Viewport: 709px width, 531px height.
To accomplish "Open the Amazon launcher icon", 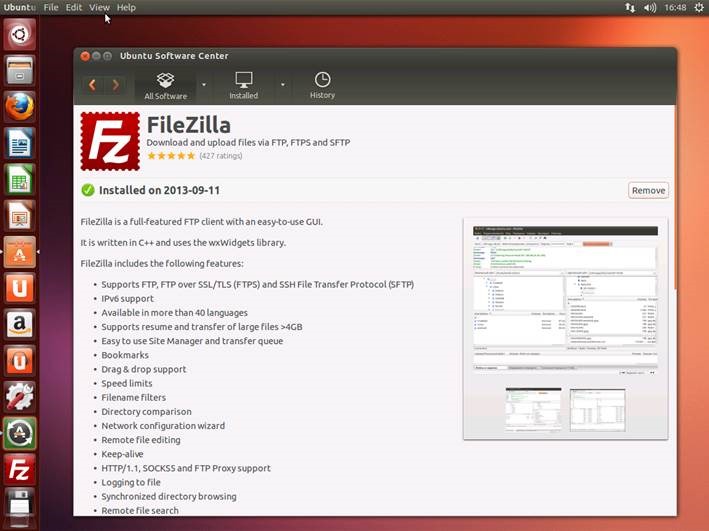I will (19, 324).
